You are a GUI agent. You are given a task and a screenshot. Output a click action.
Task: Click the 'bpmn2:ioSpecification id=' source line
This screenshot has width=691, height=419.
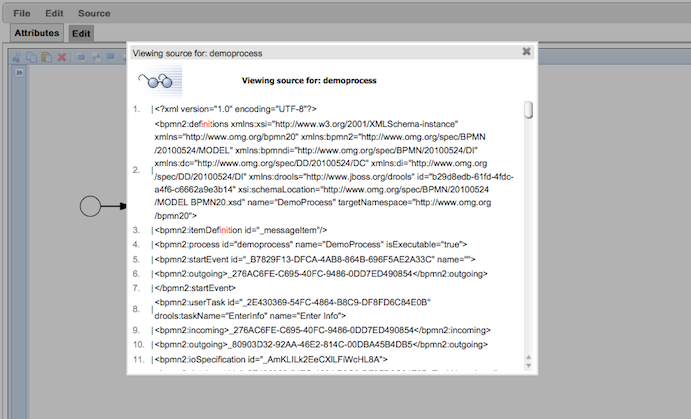pos(271,360)
